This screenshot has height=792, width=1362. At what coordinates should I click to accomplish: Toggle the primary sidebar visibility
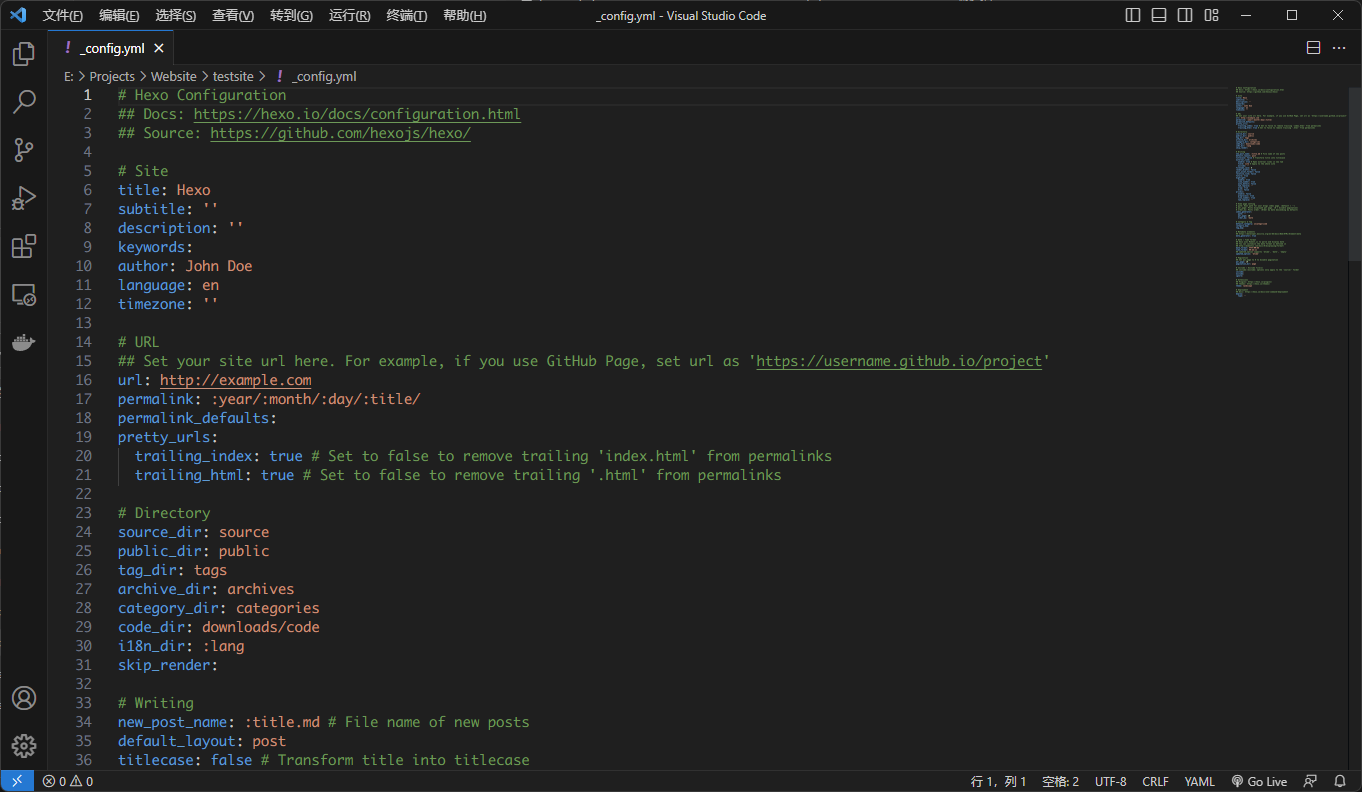pos(1131,15)
